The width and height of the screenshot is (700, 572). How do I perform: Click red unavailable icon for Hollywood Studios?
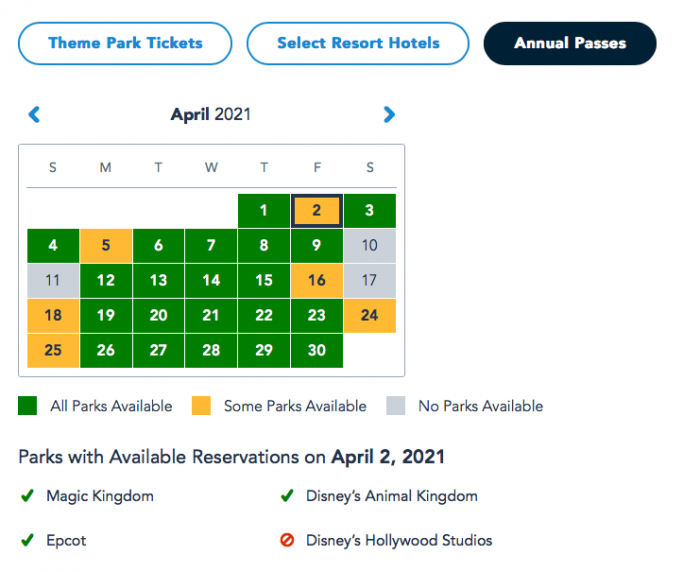287,540
